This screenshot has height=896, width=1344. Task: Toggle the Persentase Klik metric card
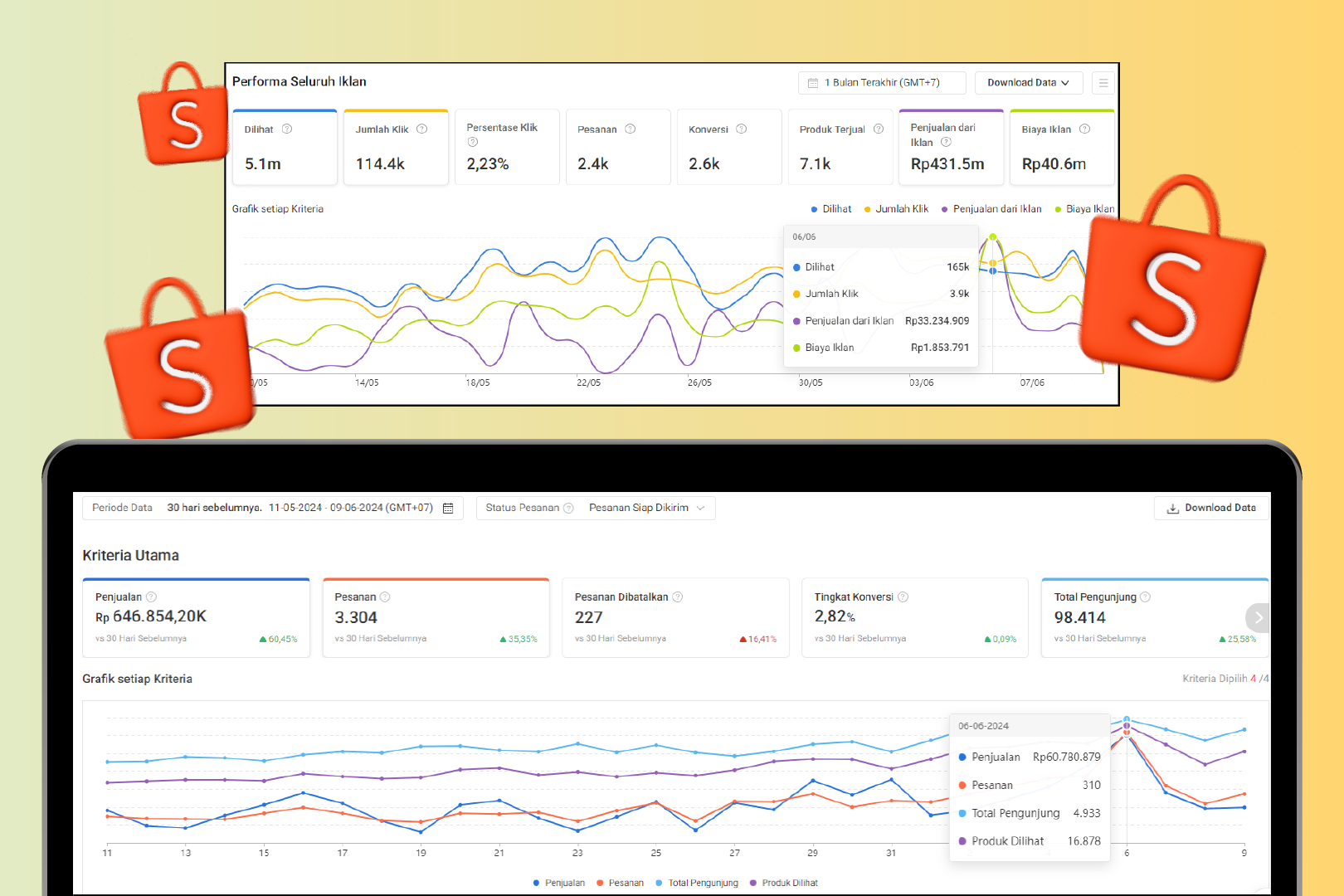pyautogui.click(x=507, y=147)
